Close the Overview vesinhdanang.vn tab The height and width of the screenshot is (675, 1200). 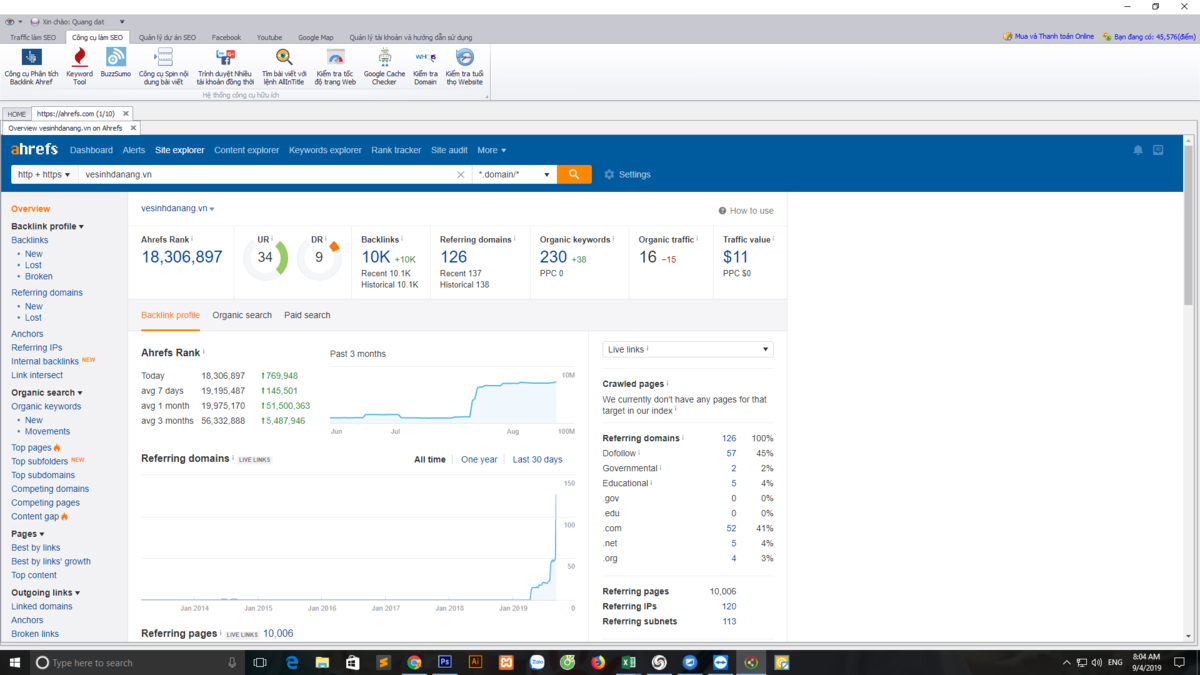(133, 128)
